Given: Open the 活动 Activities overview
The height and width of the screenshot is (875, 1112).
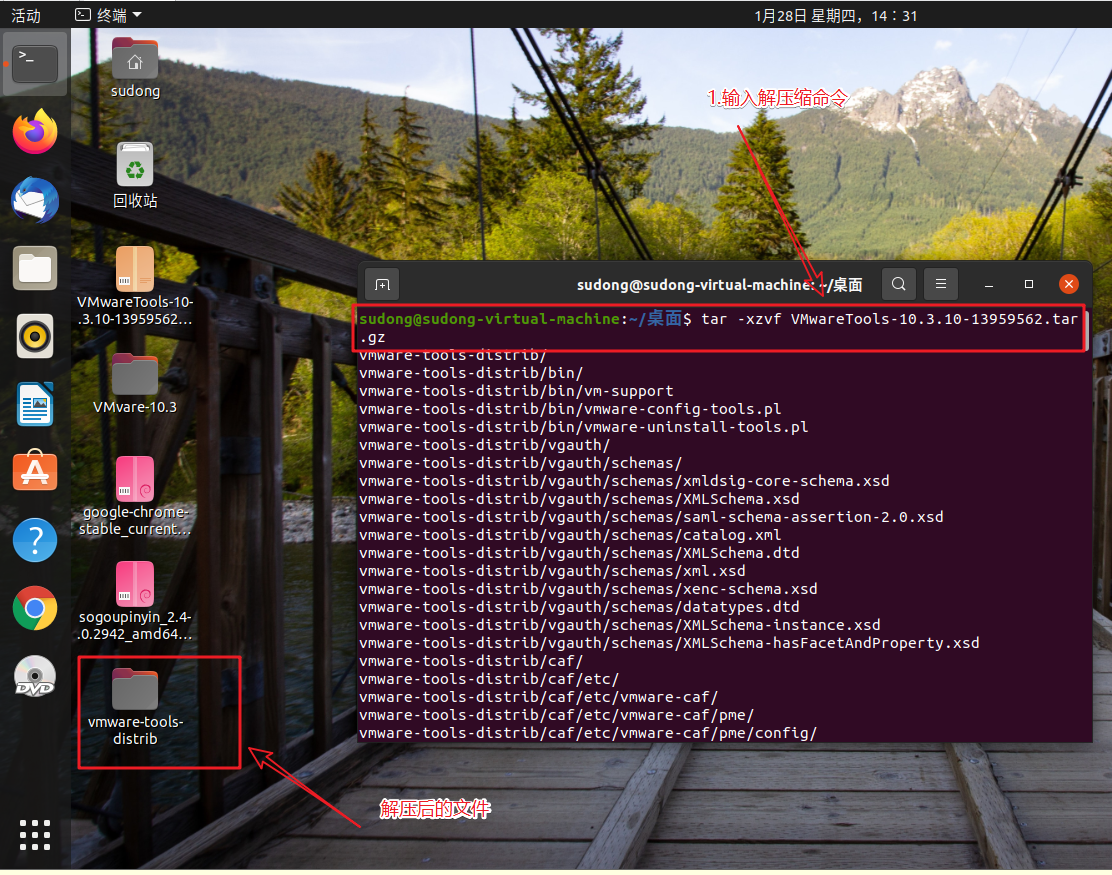Looking at the screenshot, I should [25, 14].
